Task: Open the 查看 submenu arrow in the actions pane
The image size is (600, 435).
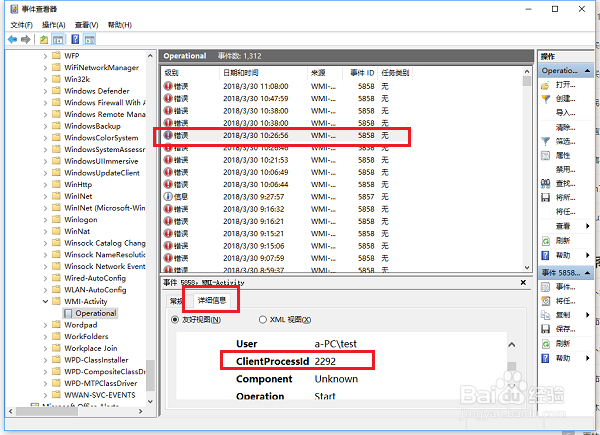Action: [x=588, y=226]
